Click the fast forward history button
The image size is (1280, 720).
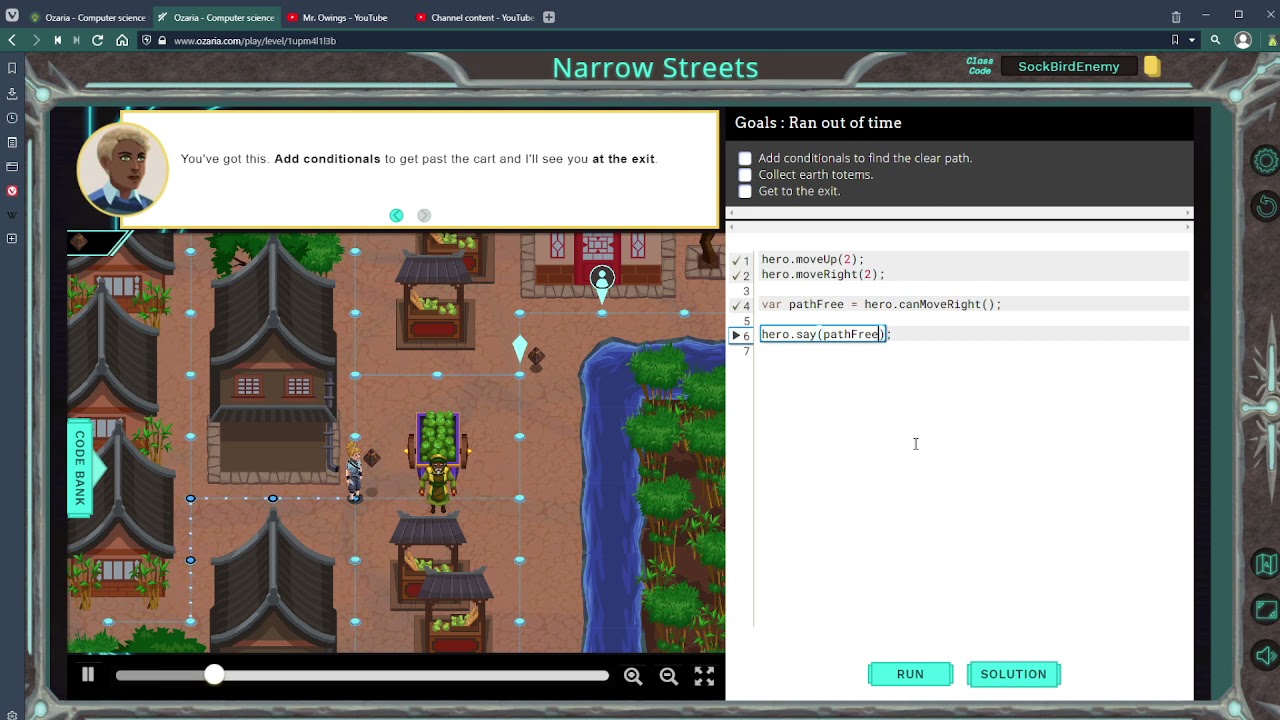[x=76, y=40]
